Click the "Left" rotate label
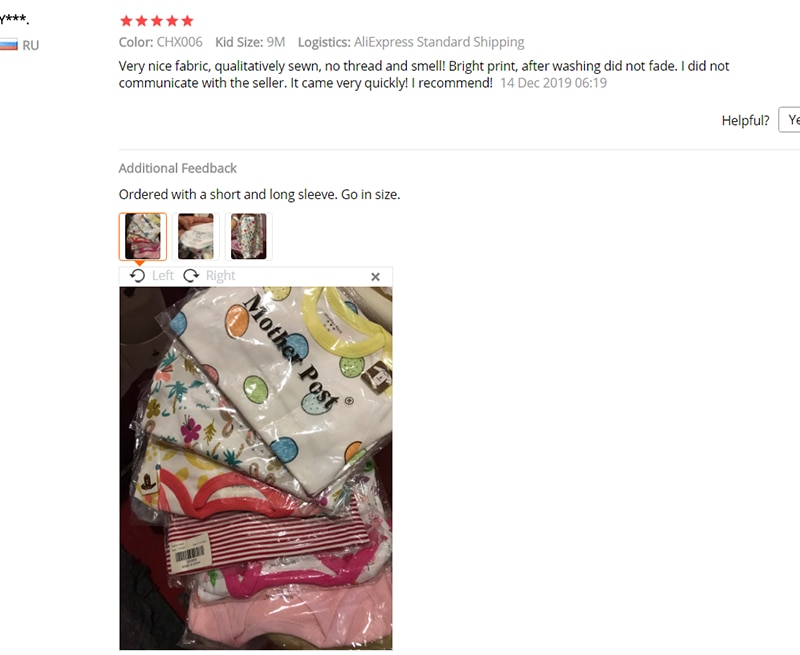 (x=163, y=276)
